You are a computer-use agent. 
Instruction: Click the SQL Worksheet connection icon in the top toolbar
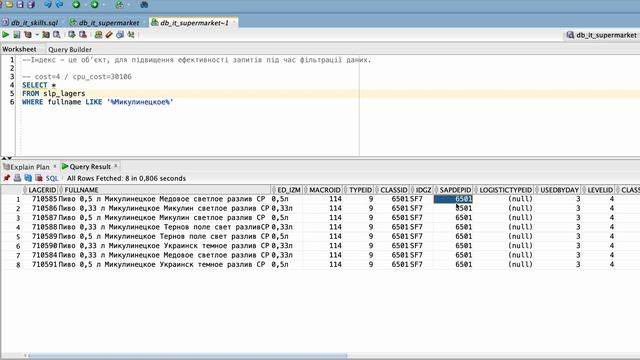(119, 5)
